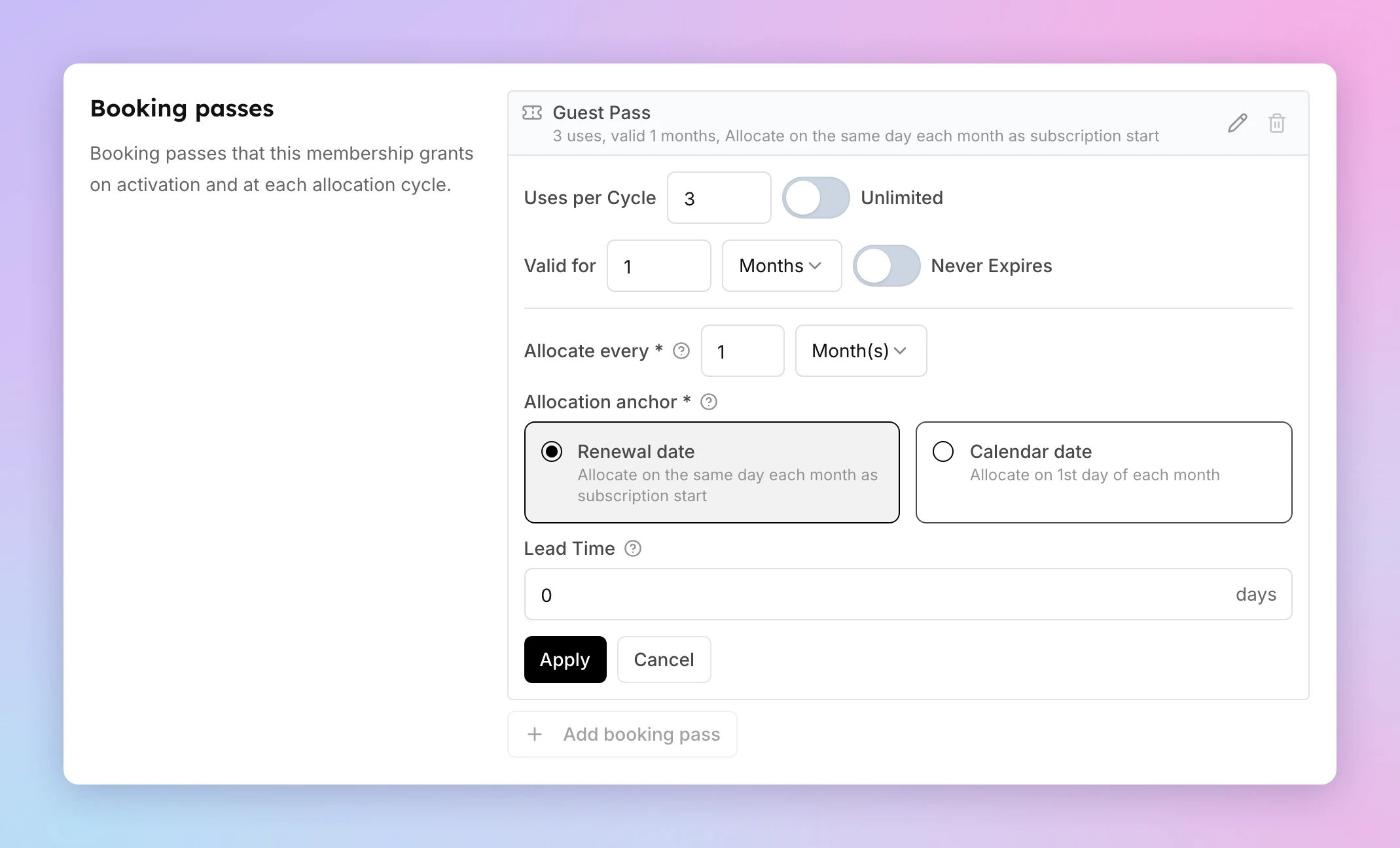
Task: Enable the Unlimited toggle
Action: [x=816, y=198]
